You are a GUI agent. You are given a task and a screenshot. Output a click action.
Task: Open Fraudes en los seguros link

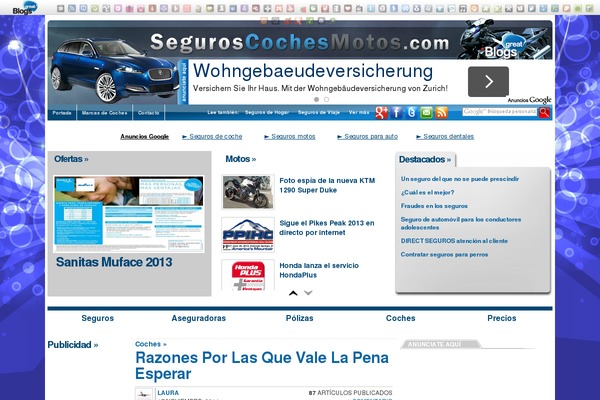click(434, 206)
